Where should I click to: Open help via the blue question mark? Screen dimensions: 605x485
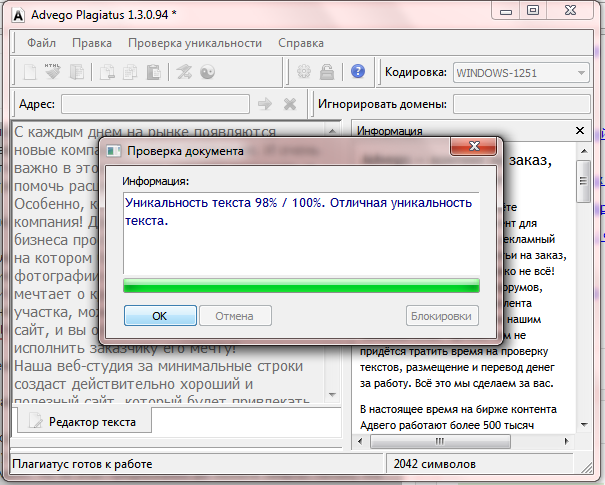click(358, 71)
